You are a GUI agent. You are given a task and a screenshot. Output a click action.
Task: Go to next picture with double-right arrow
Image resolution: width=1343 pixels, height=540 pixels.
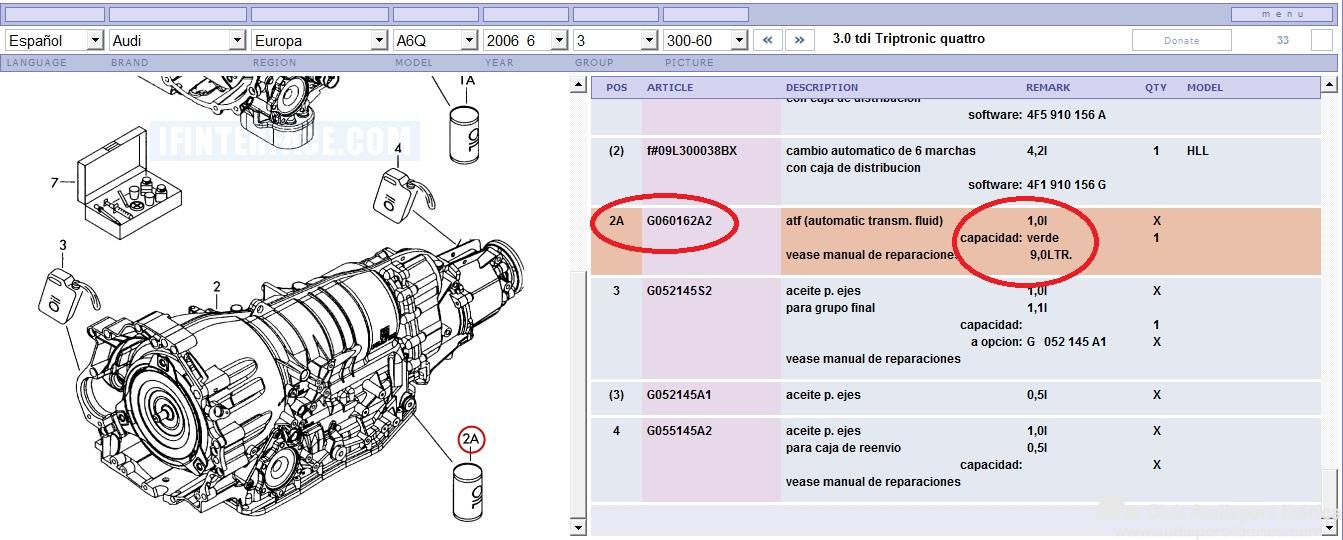point(799,40)
